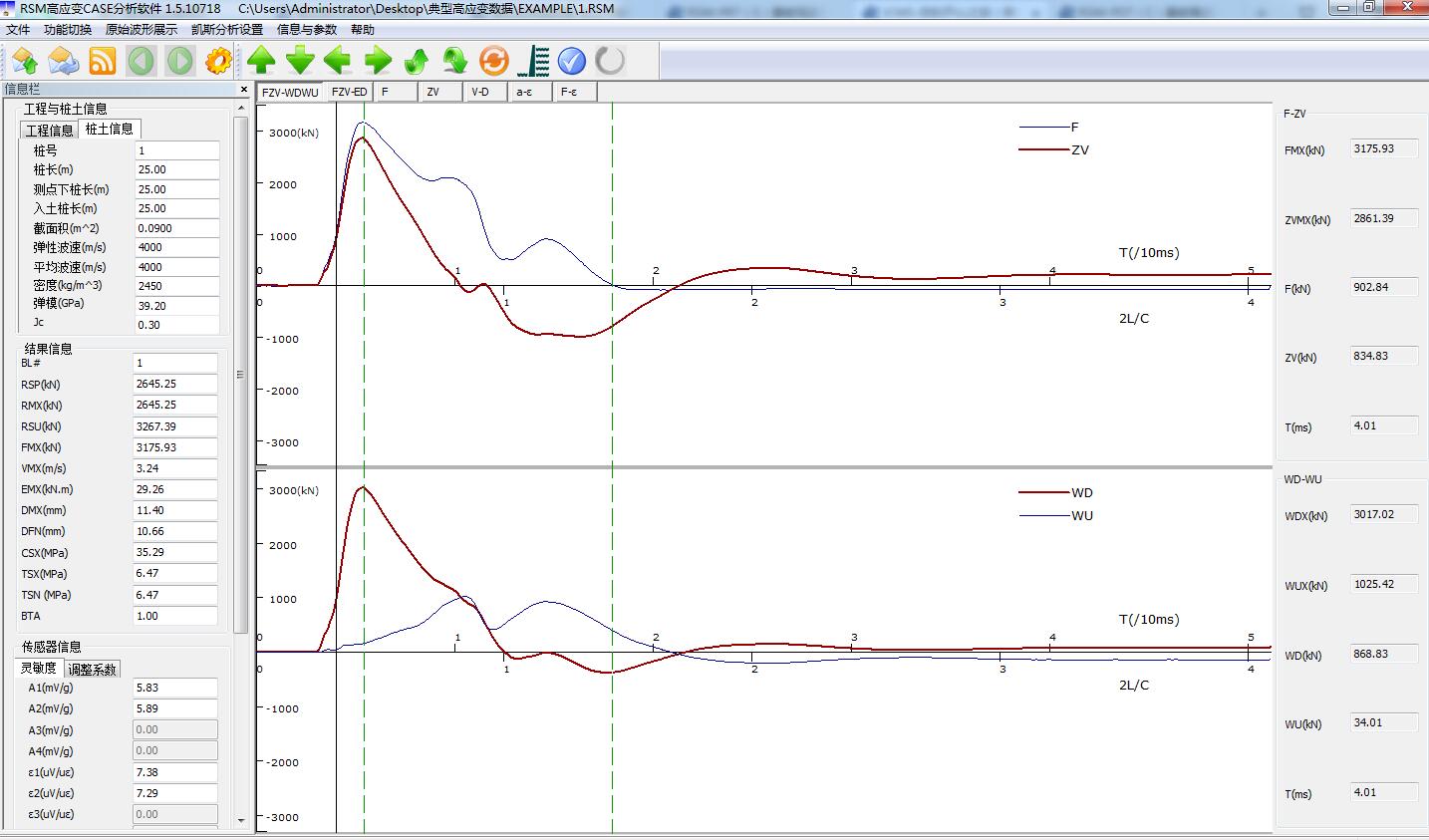The width and height of the screenshot is (1429, 840).
Task: Click the blue checkmark confirm icon
Action: 571,62
